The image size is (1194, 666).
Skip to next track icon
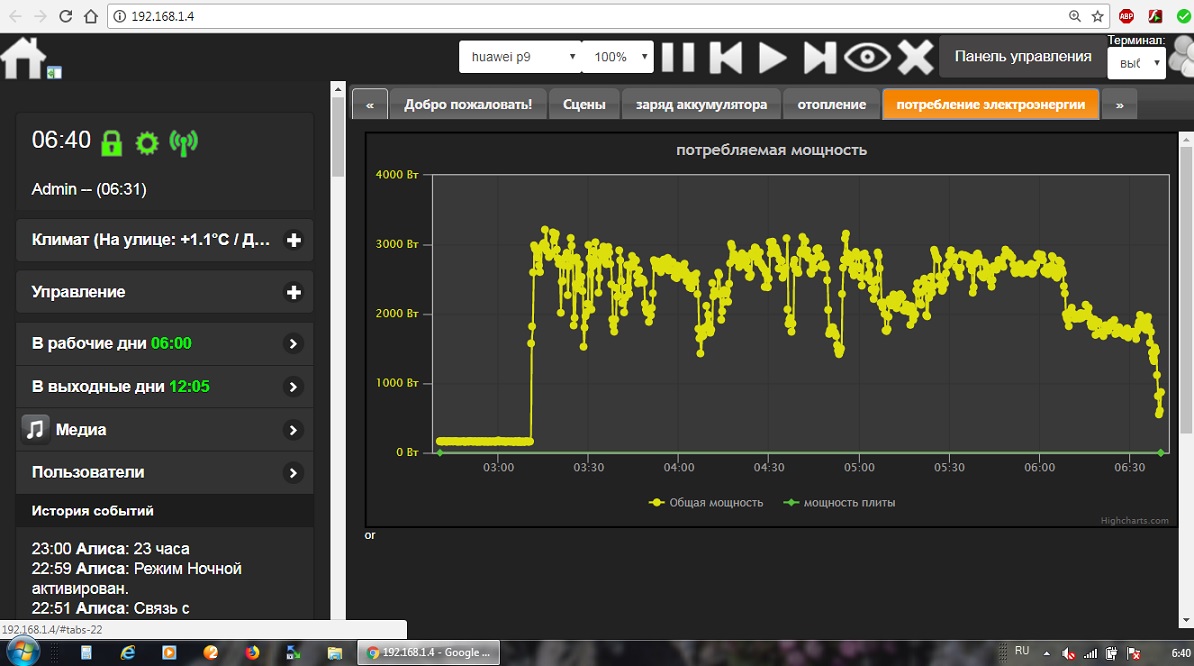point(820,57)
